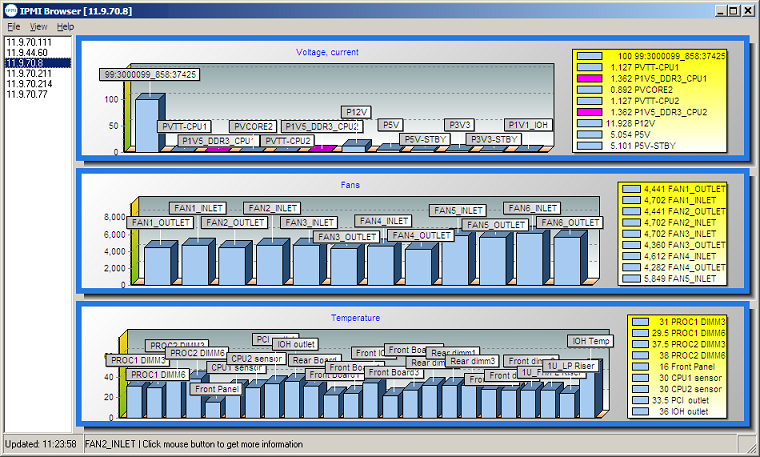Click the PROC1 DIMM6 chart label
The width and height of the screenshot is (760, 457).
pyautogui.click(x=158, y=375)
